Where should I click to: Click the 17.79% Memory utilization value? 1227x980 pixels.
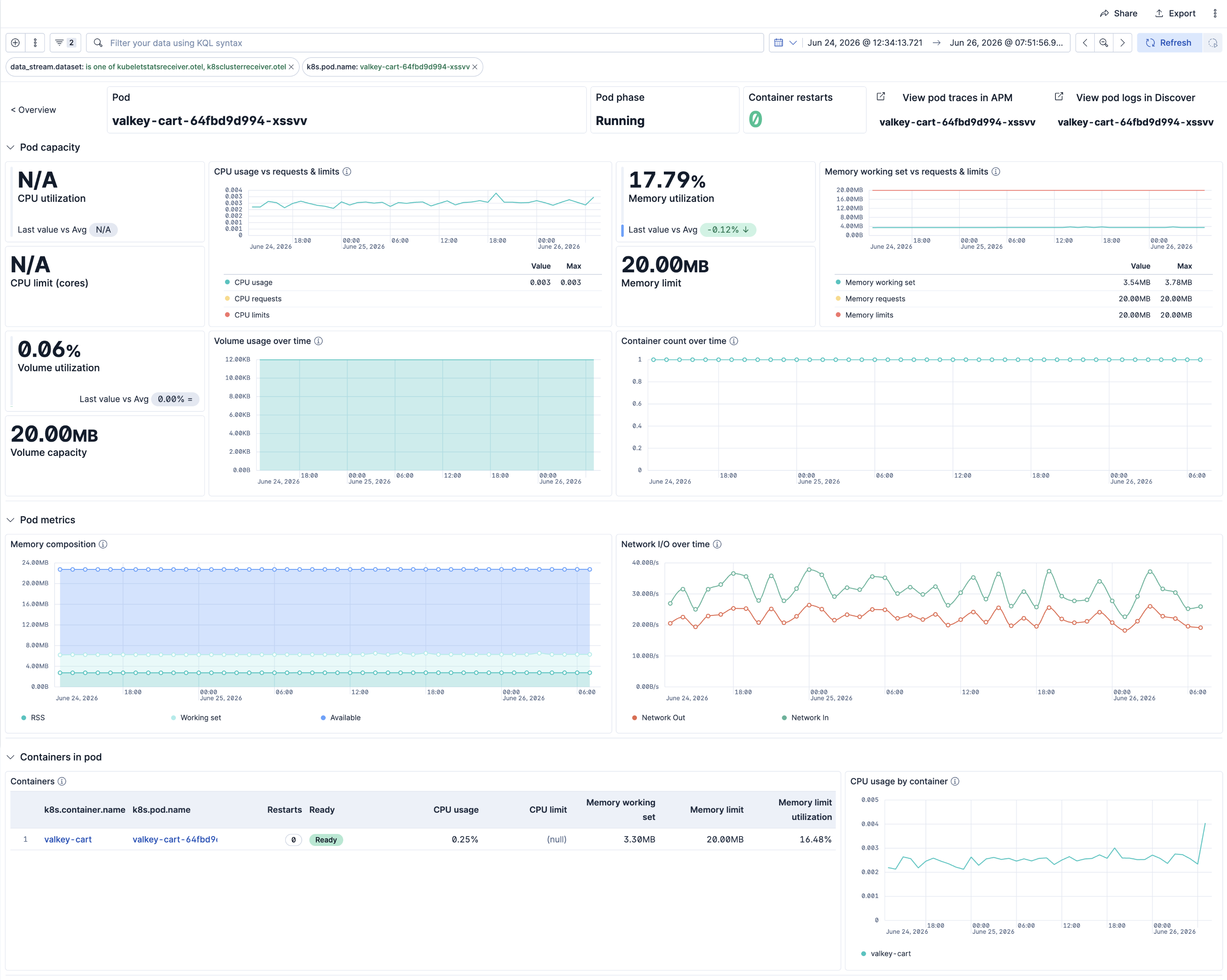(x=667, y=181)
